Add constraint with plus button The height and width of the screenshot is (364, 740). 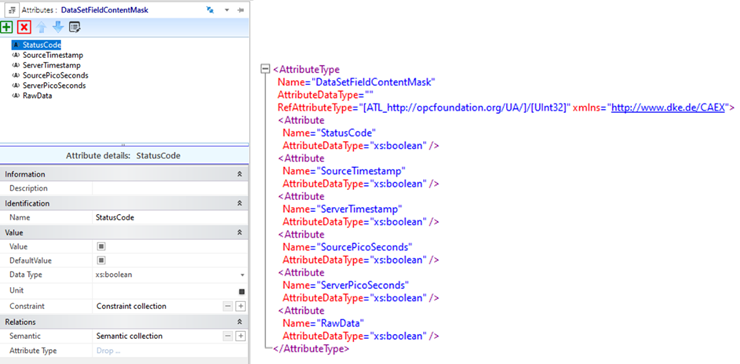(240, 306)
